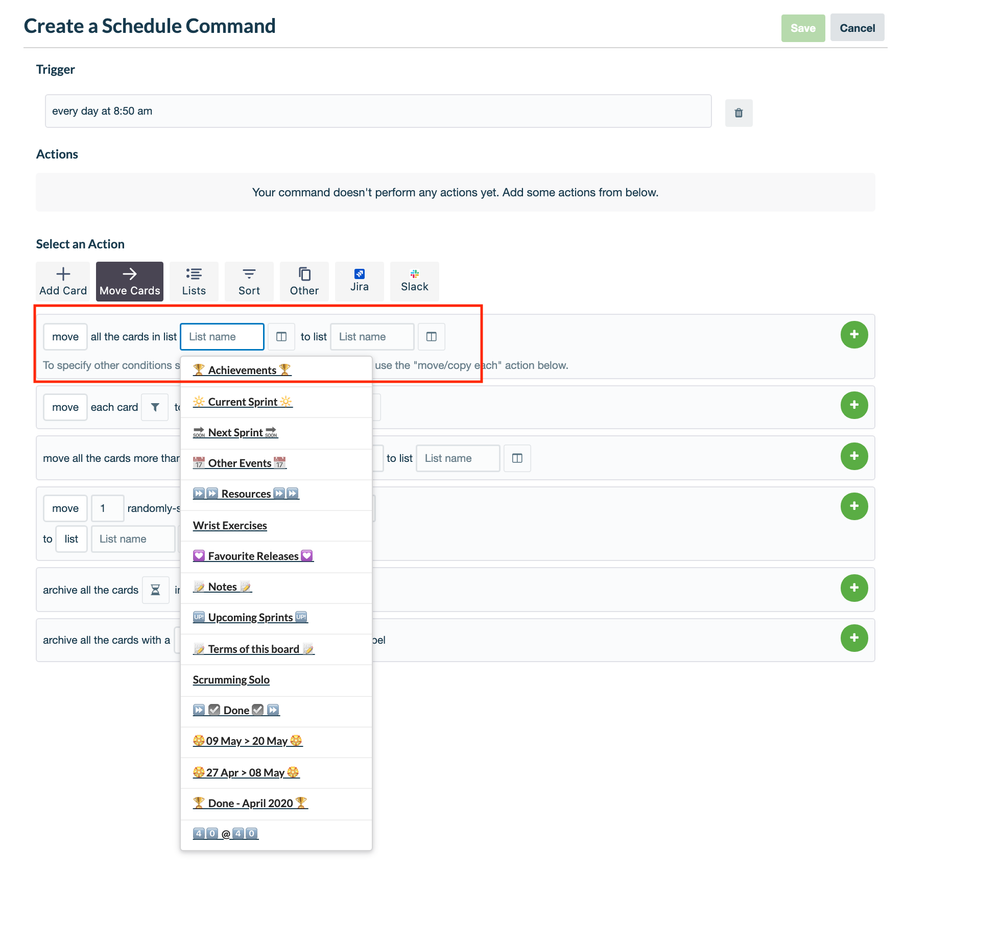Select the Move Cards action tab
Image resolution: width=999 pixels, height=934 pixels.
click(130, 281)
